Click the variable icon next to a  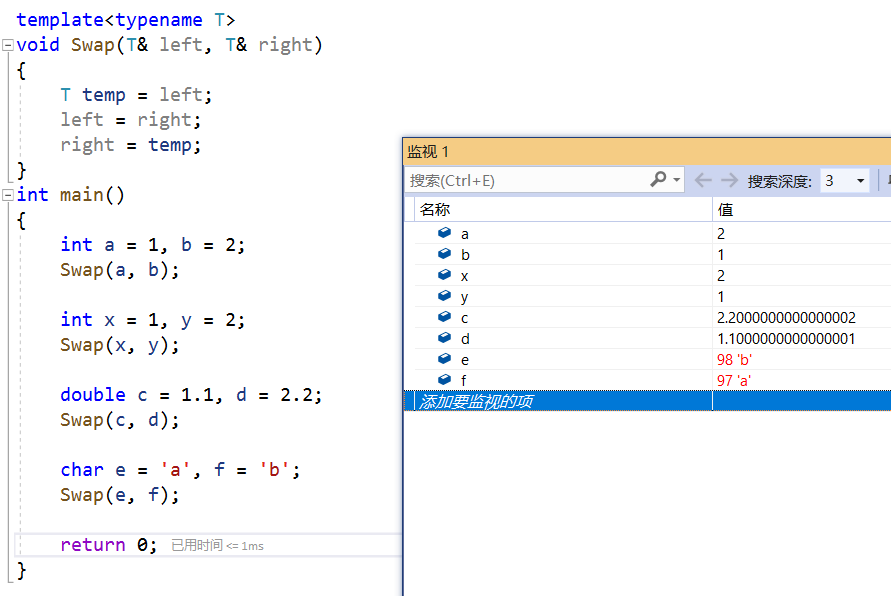(x=444, y=233)
